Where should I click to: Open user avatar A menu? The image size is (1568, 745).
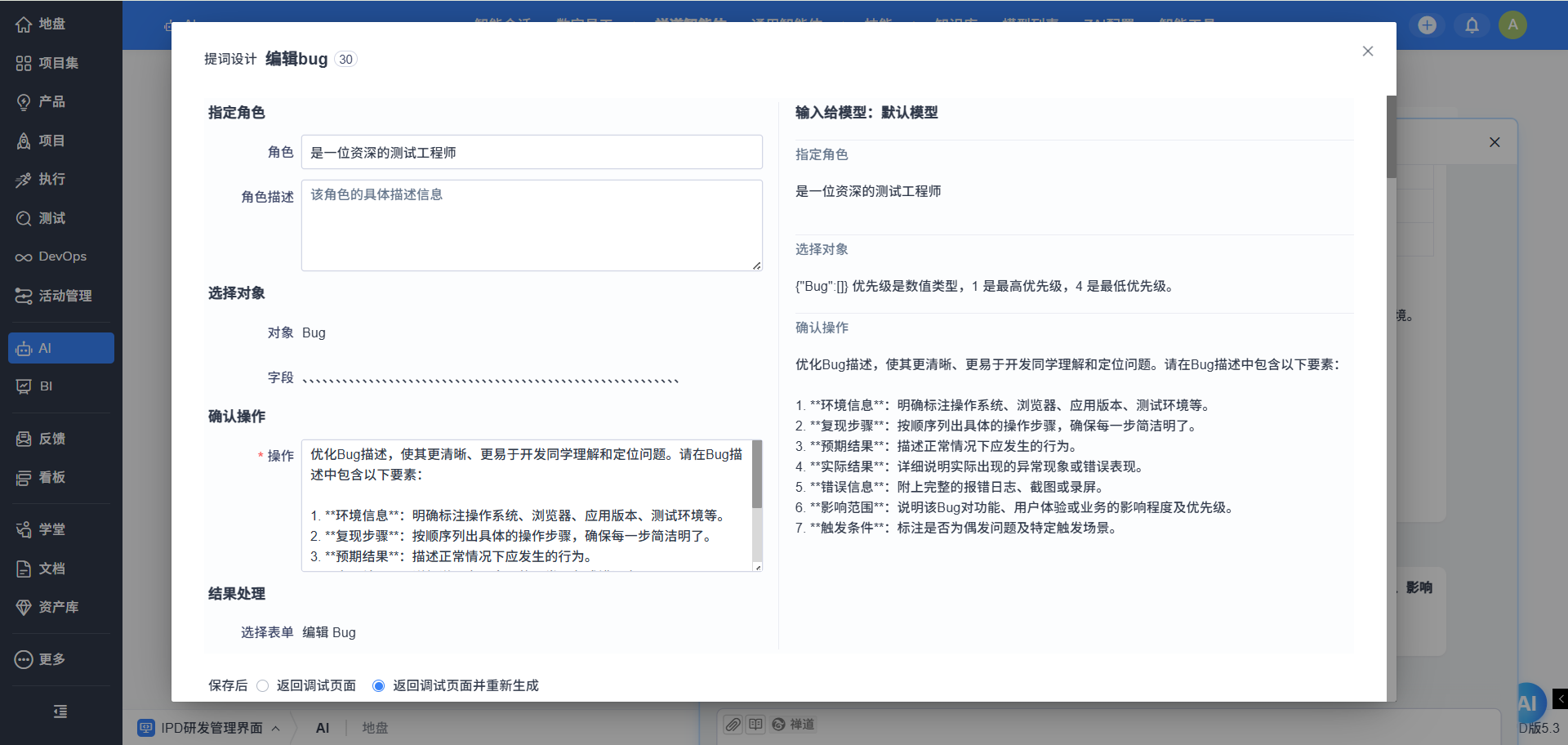point(1512,25)
